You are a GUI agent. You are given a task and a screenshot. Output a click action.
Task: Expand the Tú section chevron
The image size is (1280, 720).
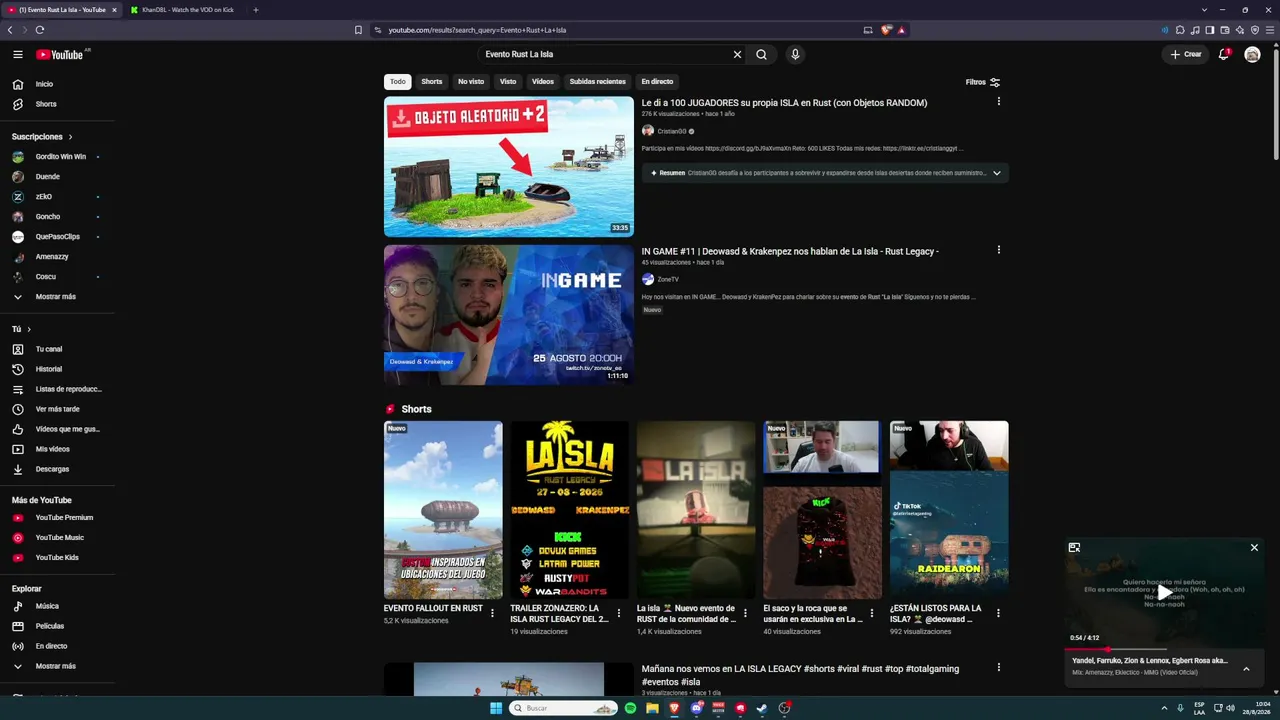point(29,329)
